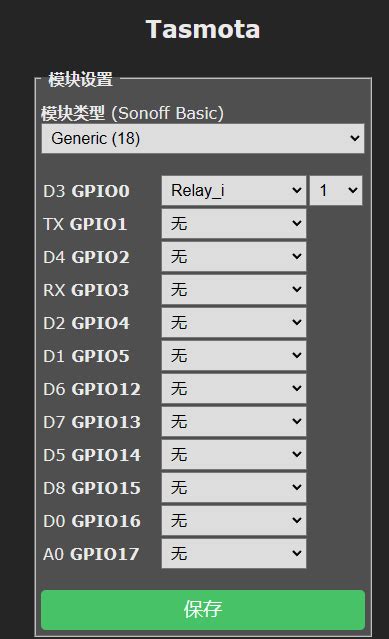
Task: Open the D8 GPIO15 function dropdown
Action: click(x=234, y=487)
